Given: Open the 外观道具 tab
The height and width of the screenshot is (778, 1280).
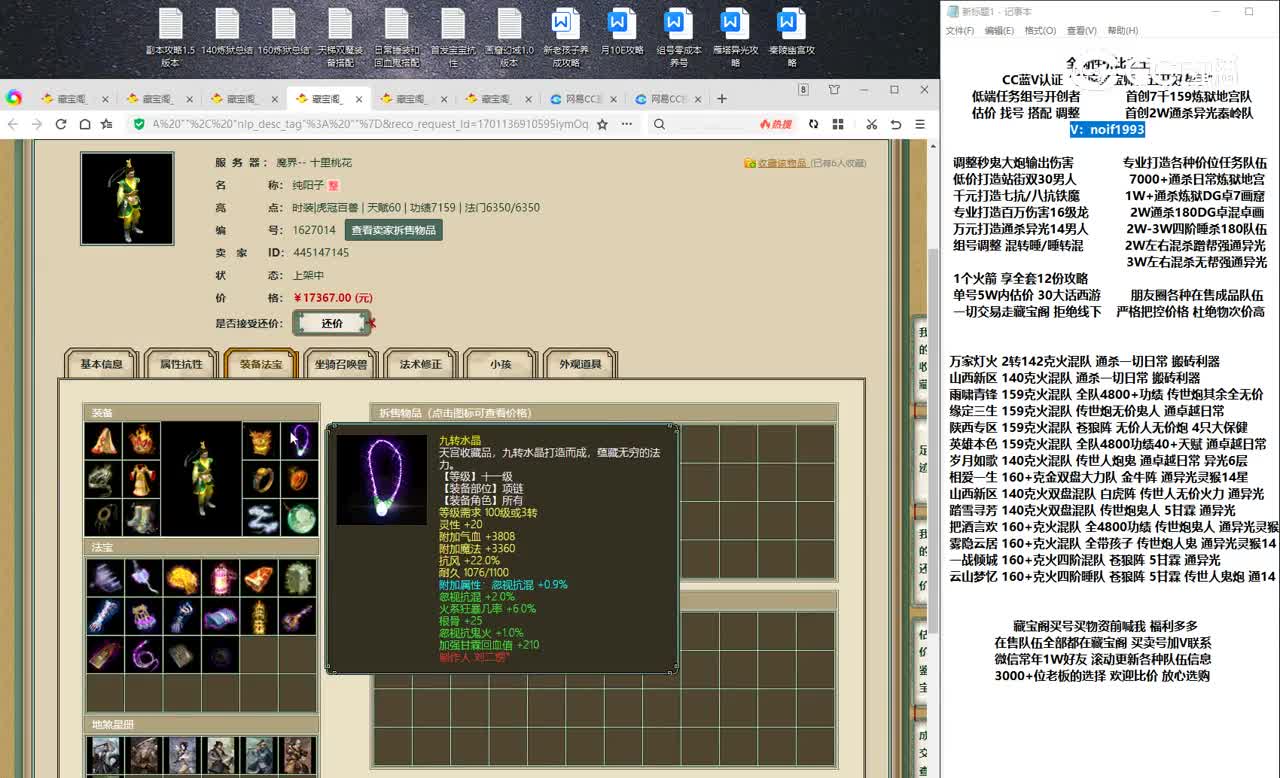Looking at the screenshot, I should pyautogui.click(x=581, y=364).
